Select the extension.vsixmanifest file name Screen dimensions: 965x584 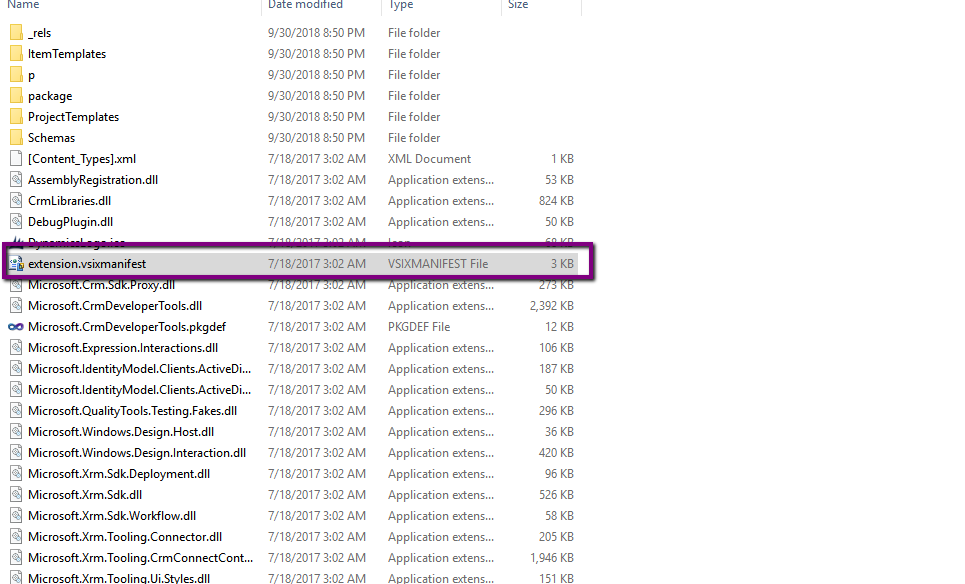(87, 263)
